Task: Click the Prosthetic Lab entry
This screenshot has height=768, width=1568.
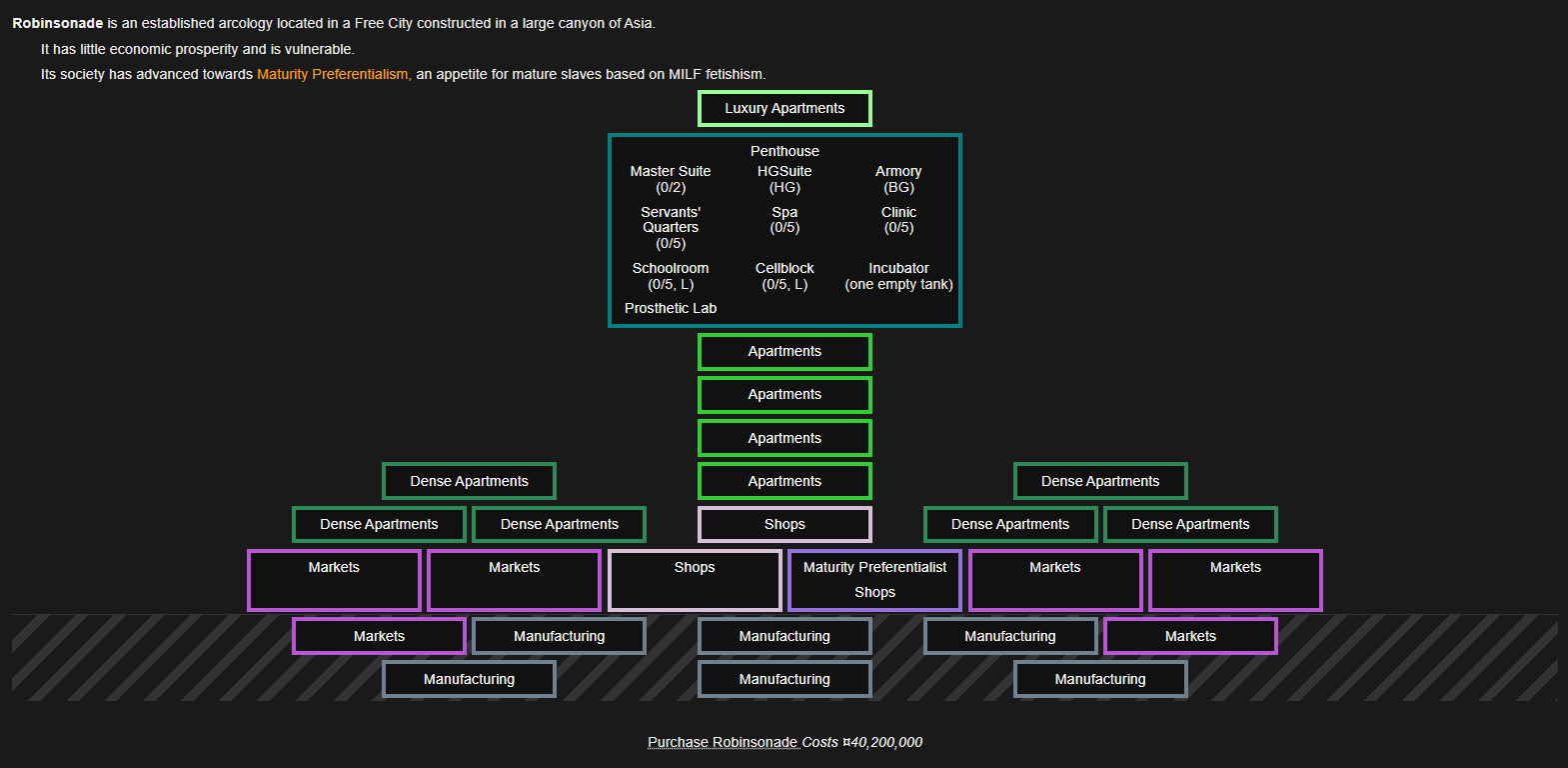Action: click(x=670, y=308)
